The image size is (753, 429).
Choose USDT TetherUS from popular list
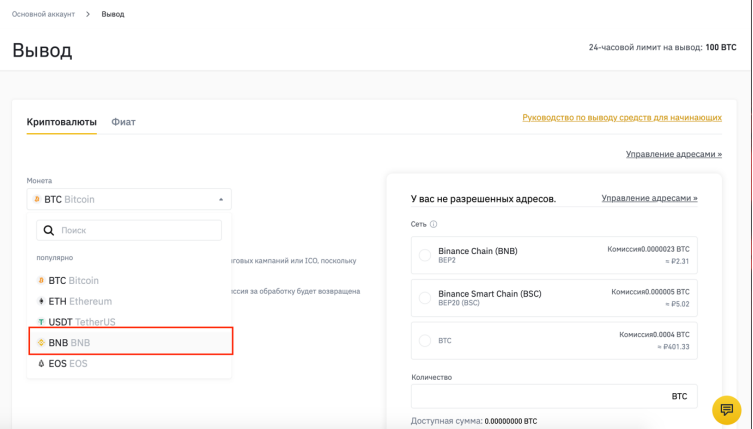[x=130, y=322]
